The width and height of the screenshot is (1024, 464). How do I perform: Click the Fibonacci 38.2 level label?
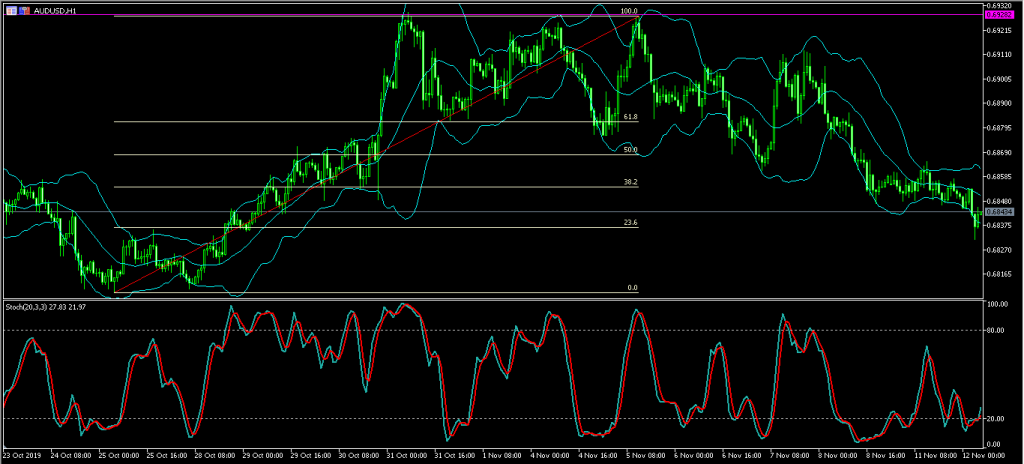tap(630, 182)
